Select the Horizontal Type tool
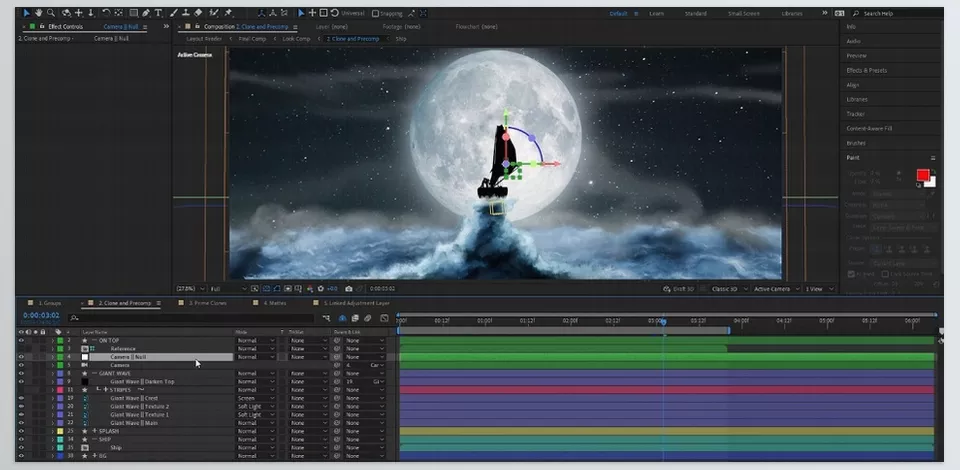Image resolution: width=960 pixels, height=470 pixels. point(158,13)
